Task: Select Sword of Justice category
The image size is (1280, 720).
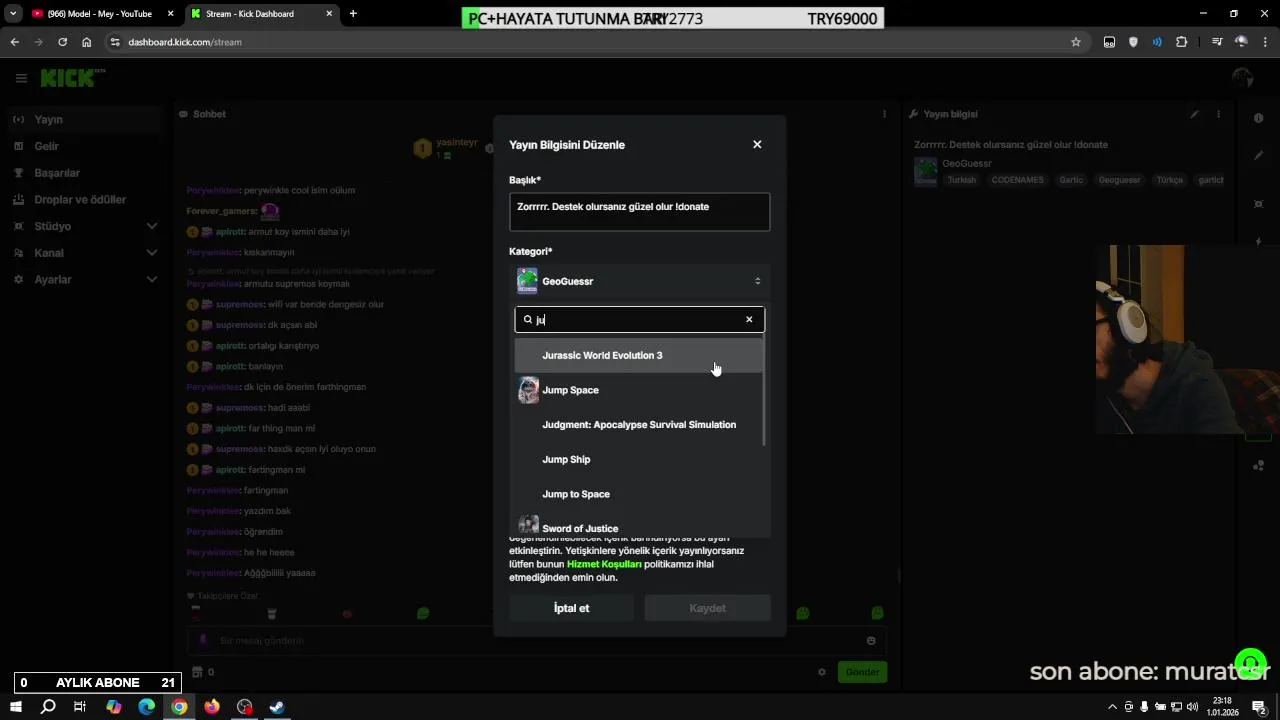Action: (x=639, y=526)
